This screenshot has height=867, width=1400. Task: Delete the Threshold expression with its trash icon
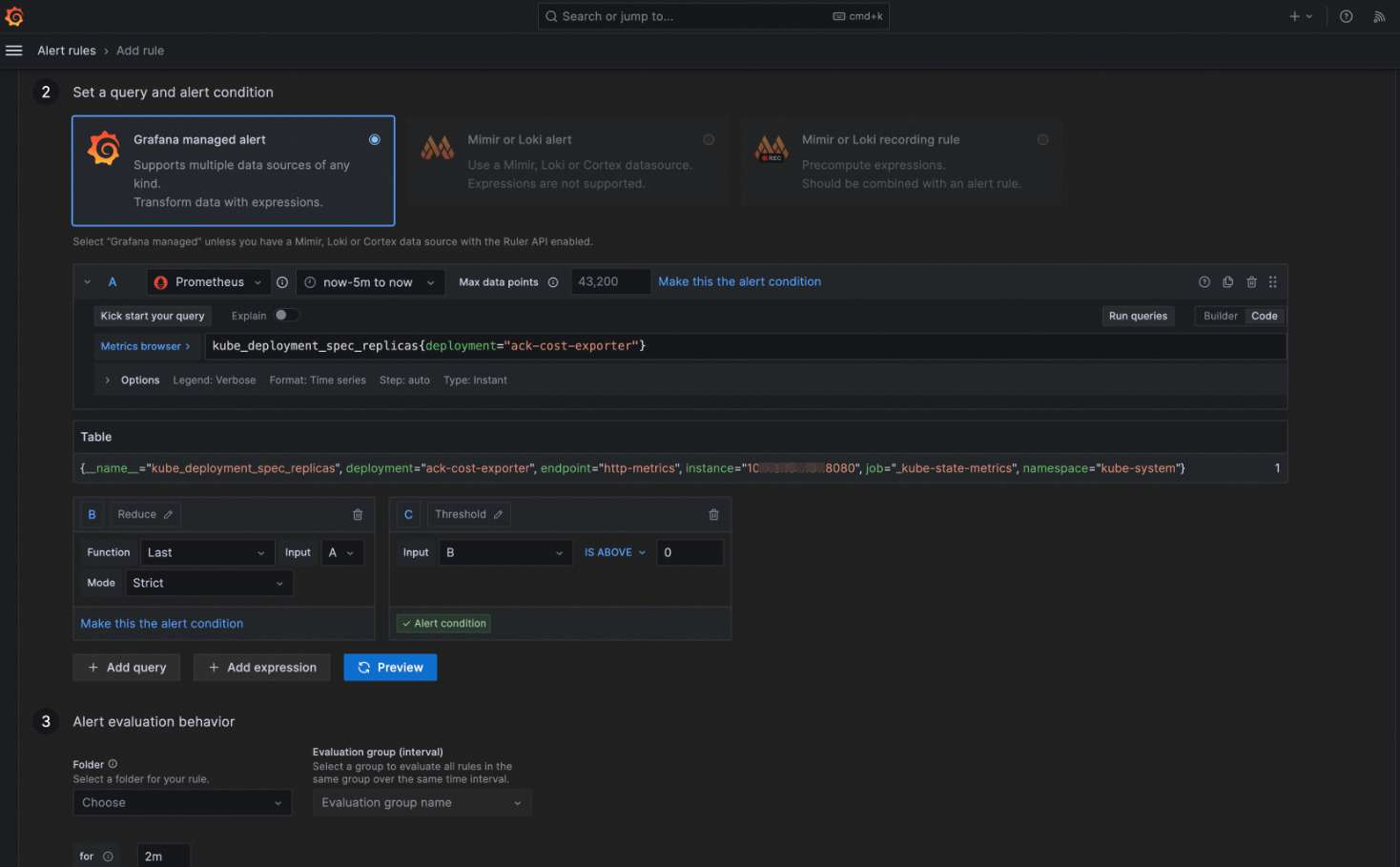[713, 514]
